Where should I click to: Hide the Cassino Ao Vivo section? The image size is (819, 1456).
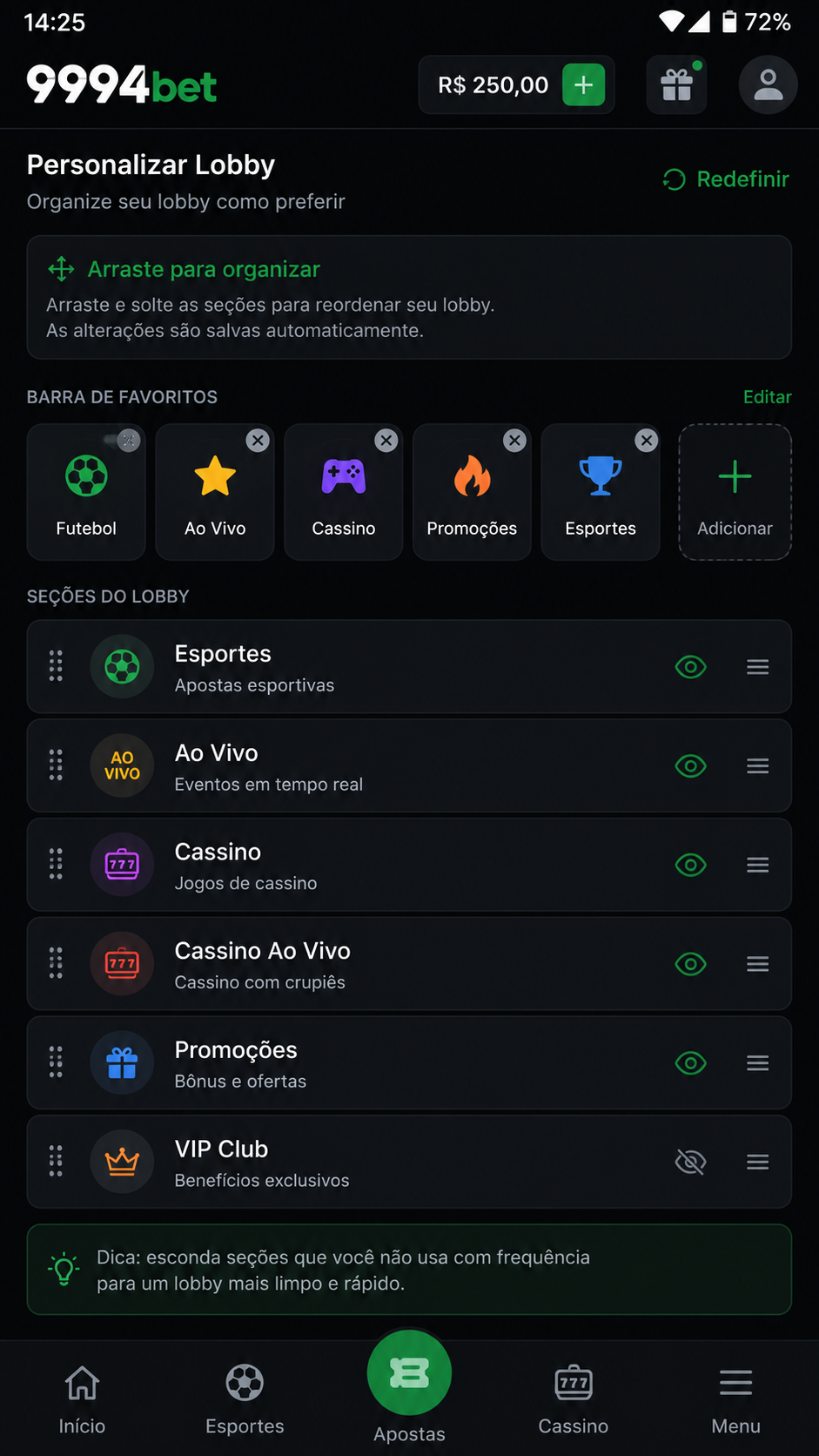691,964
